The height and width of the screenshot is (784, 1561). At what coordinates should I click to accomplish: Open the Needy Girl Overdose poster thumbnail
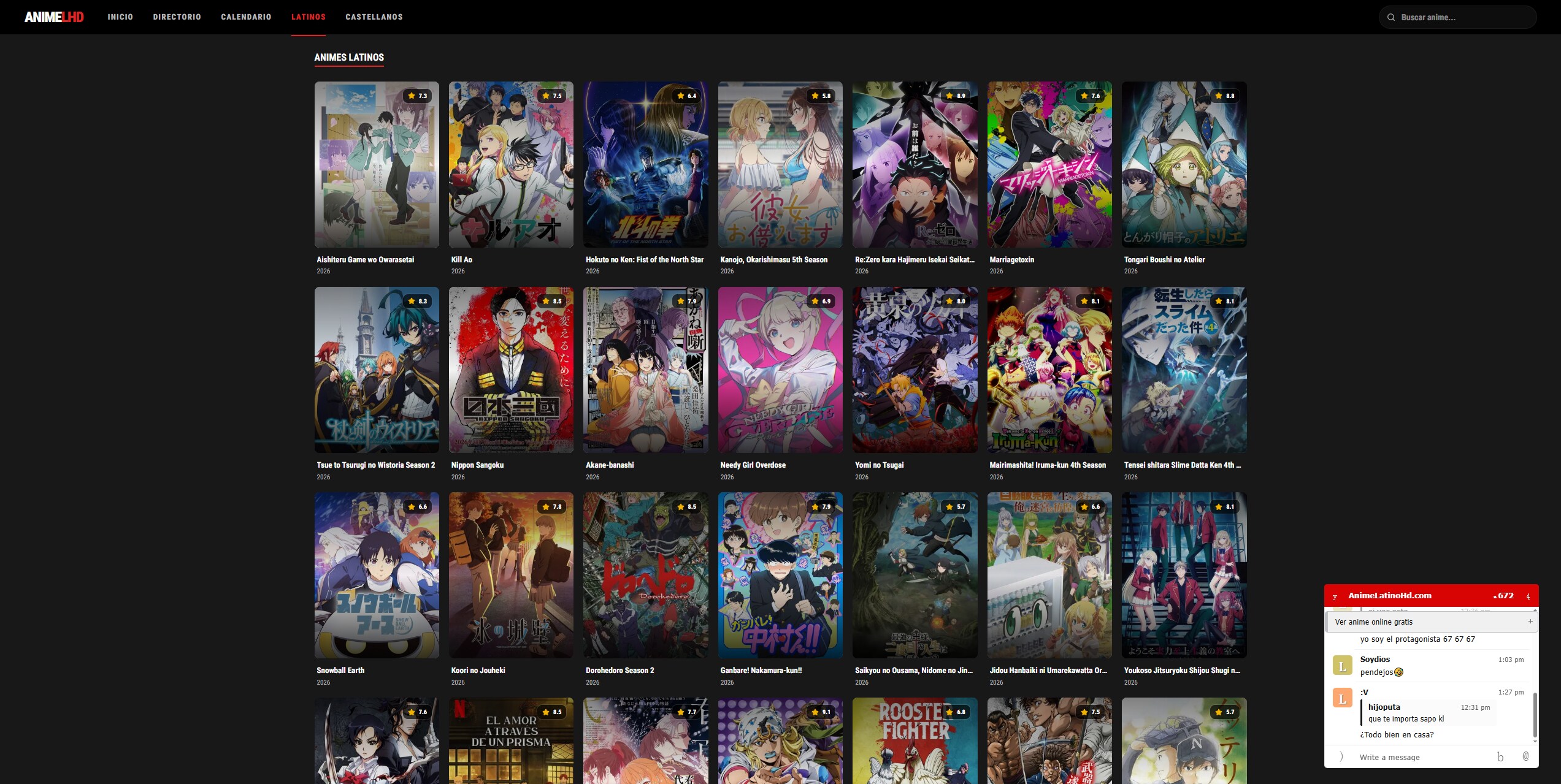(x=780, y=370)
